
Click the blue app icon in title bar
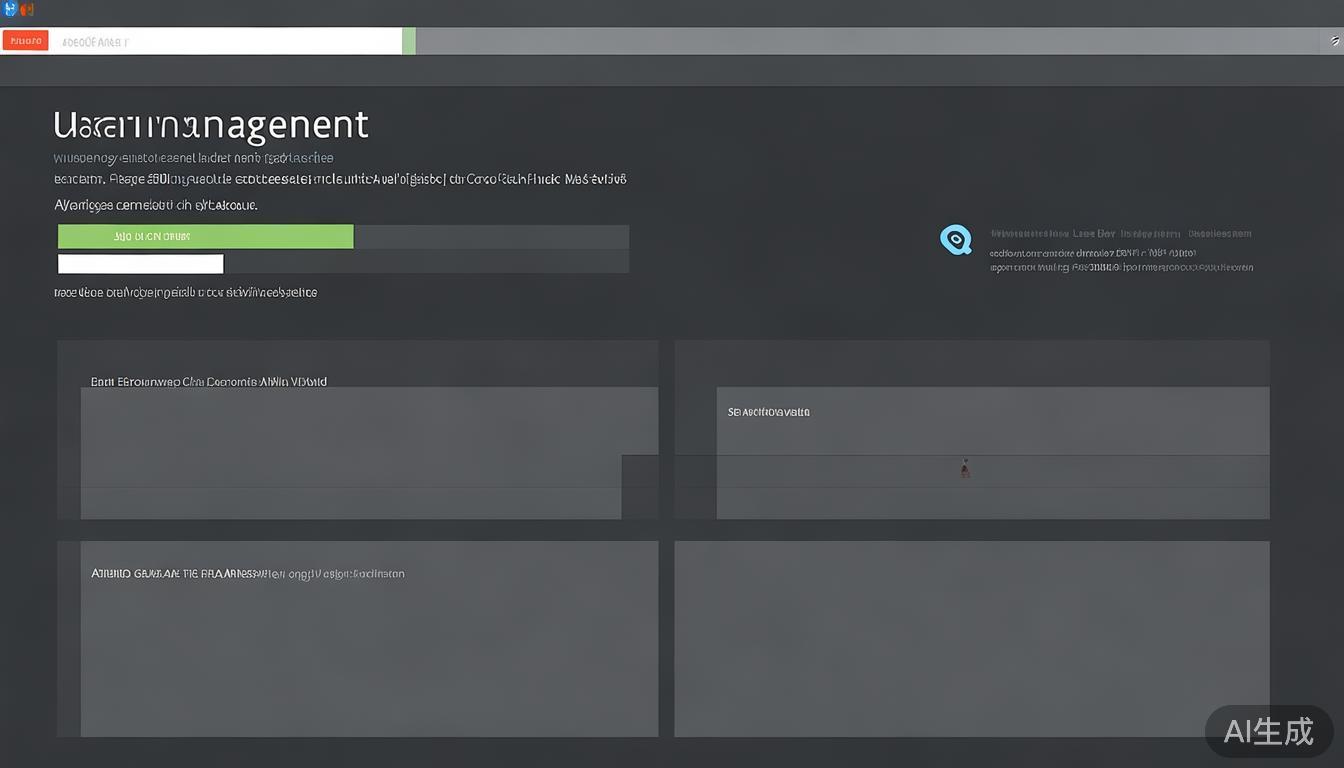pos(11,9)
